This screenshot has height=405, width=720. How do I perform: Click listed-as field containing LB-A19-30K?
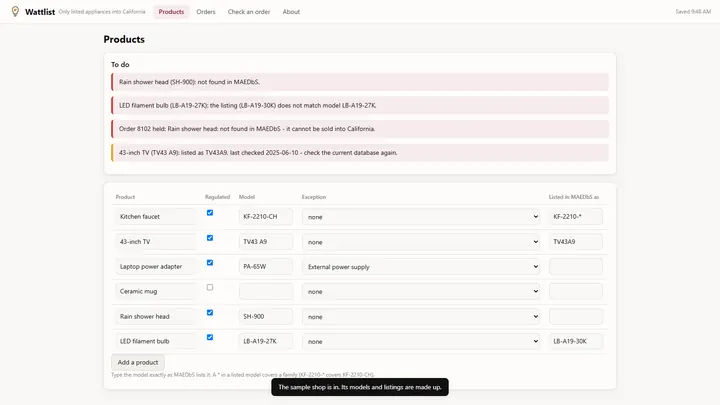[x=576, y=341]
